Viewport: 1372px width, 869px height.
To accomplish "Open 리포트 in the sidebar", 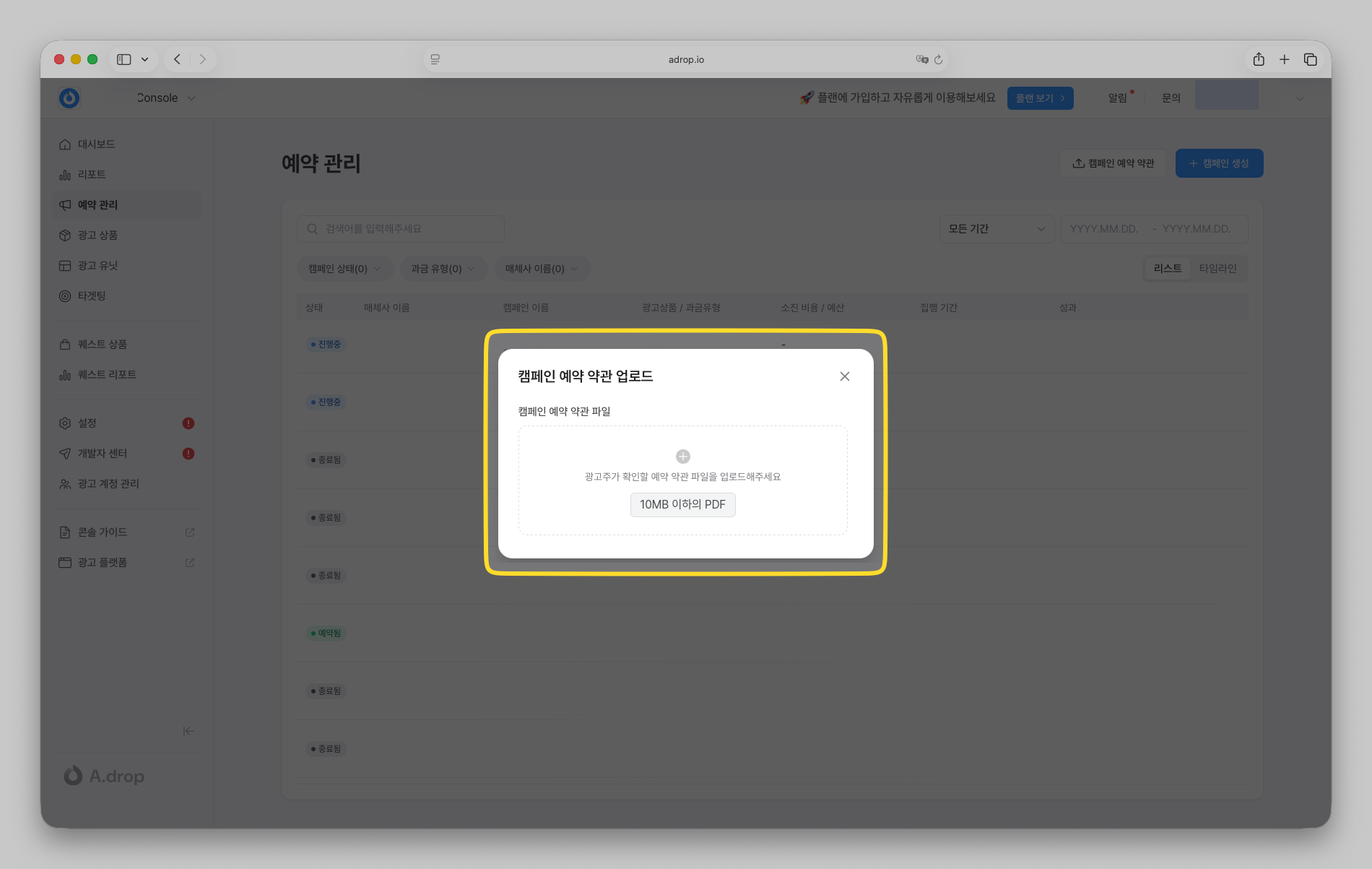I will point(92,175).
